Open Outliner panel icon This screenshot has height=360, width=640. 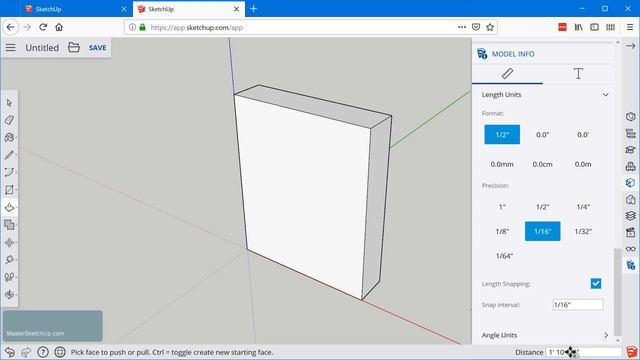pos(631,133)
